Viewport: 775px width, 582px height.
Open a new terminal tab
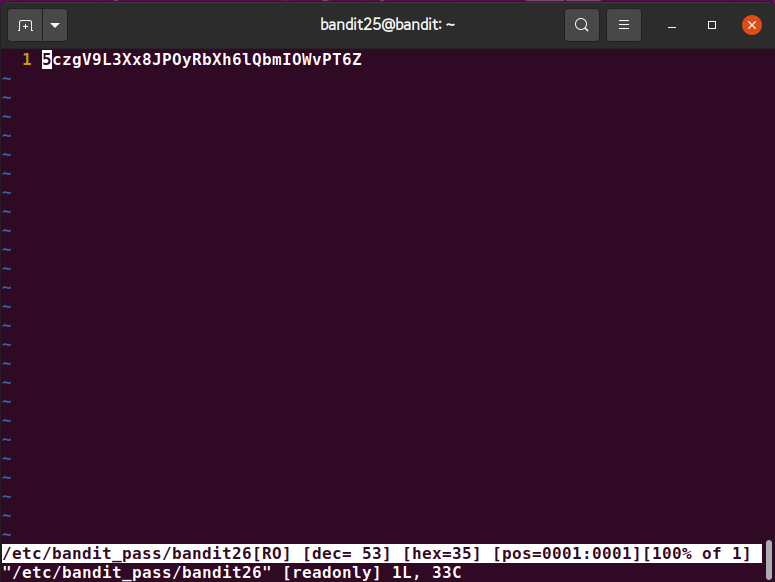(x=25, y=25)
